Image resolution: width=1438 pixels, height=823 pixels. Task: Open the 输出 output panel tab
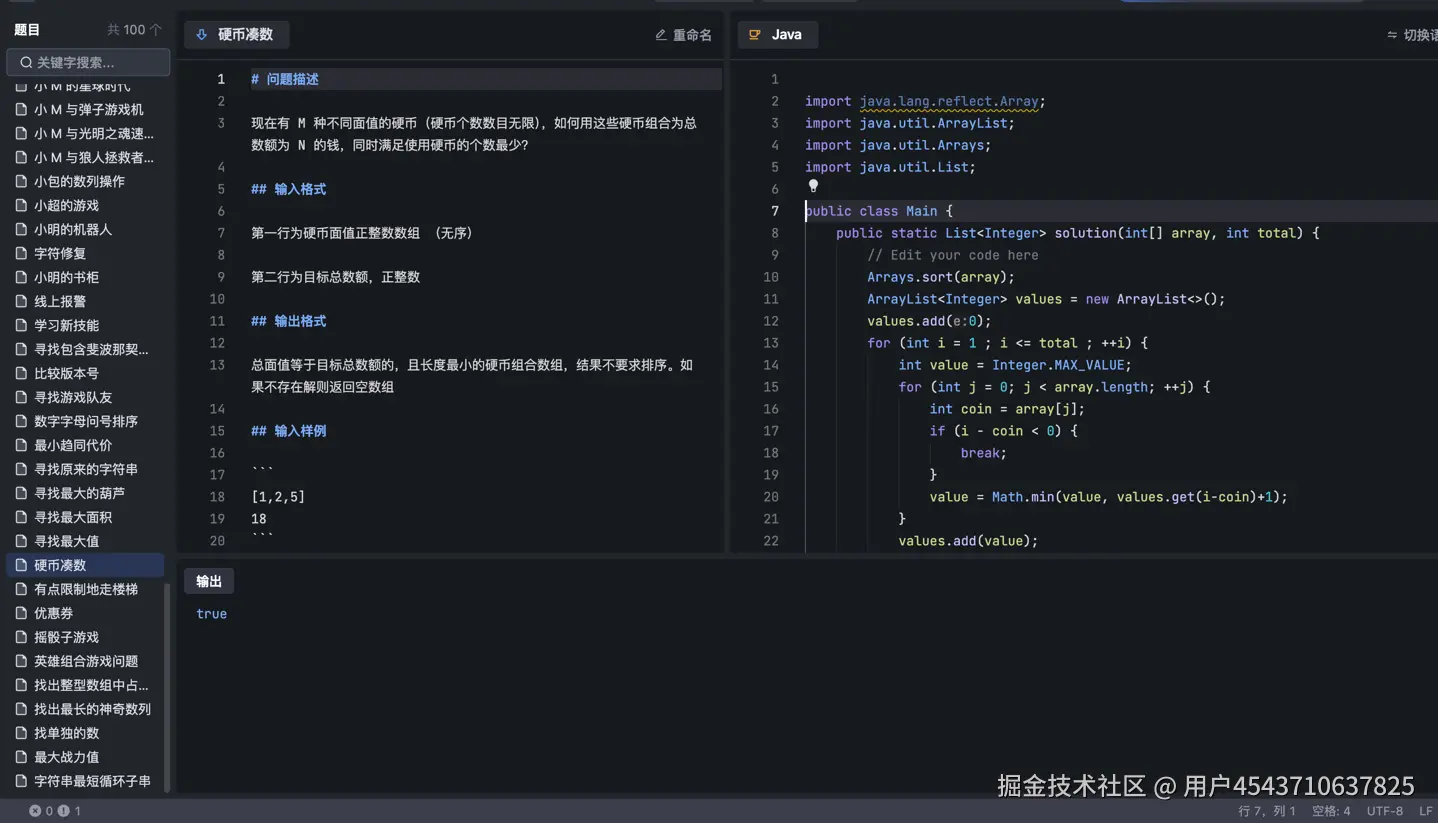click(208, 580)
